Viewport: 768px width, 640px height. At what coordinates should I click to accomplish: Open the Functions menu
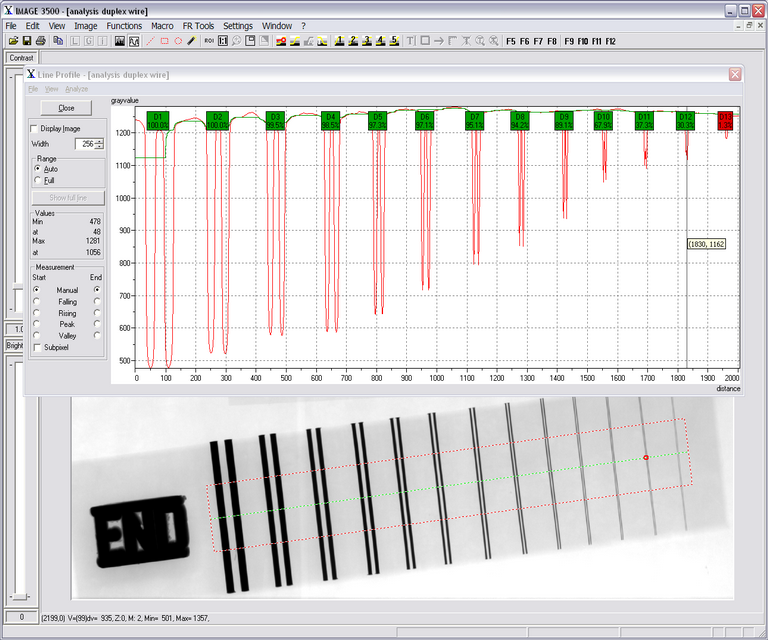pos(124,26)
